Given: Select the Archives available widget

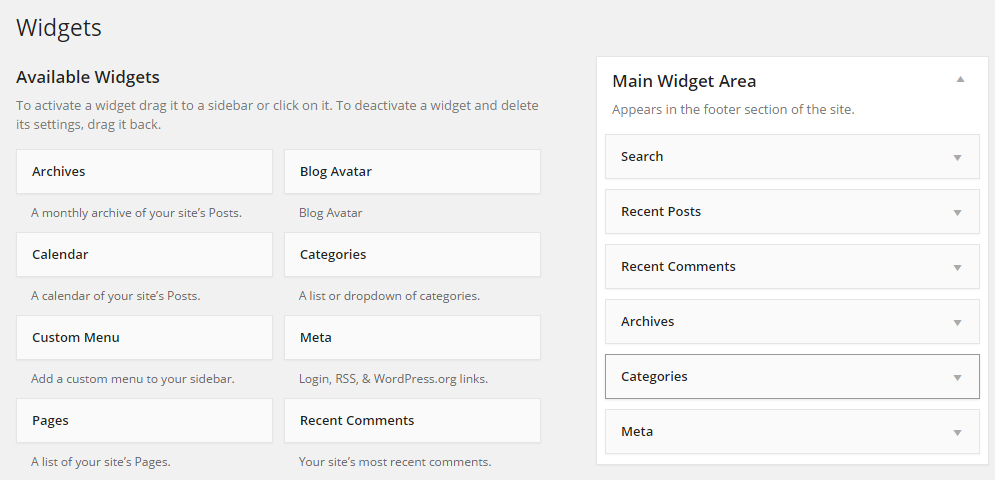Looking at the screenshot, I should [144, 171].
